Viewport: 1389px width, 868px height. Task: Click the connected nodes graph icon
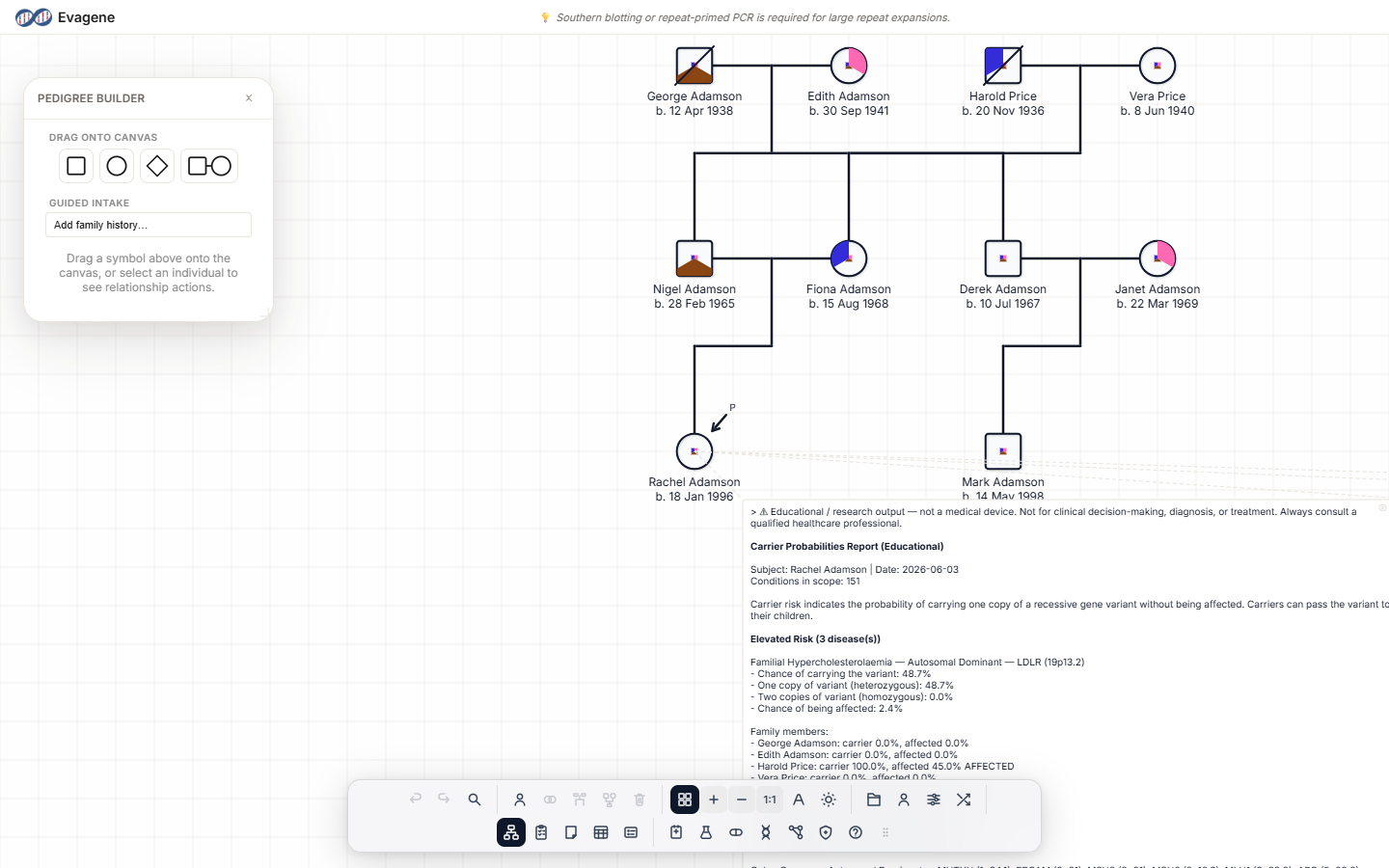point(796,832)
